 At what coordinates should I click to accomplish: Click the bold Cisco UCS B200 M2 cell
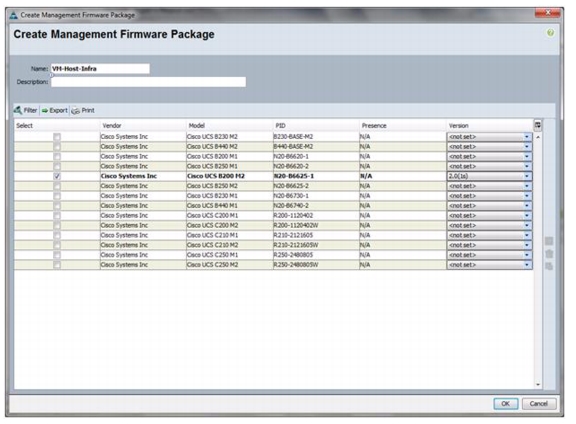pos(230,176)
